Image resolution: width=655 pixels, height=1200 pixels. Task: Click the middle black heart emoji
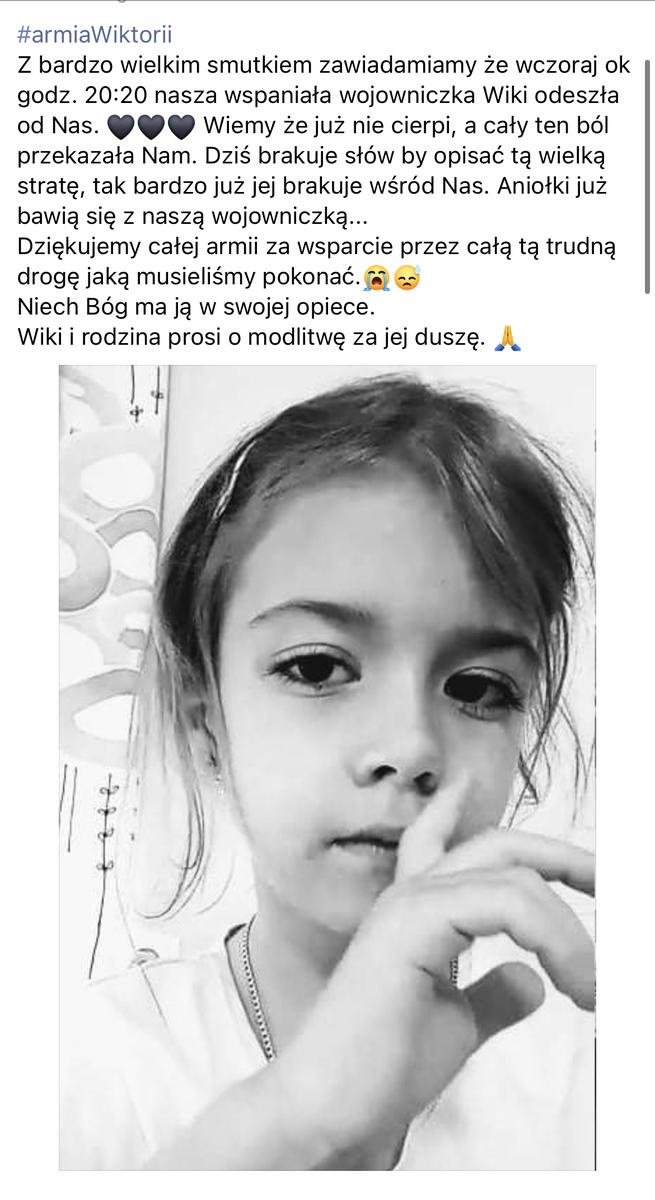point(150,127)
